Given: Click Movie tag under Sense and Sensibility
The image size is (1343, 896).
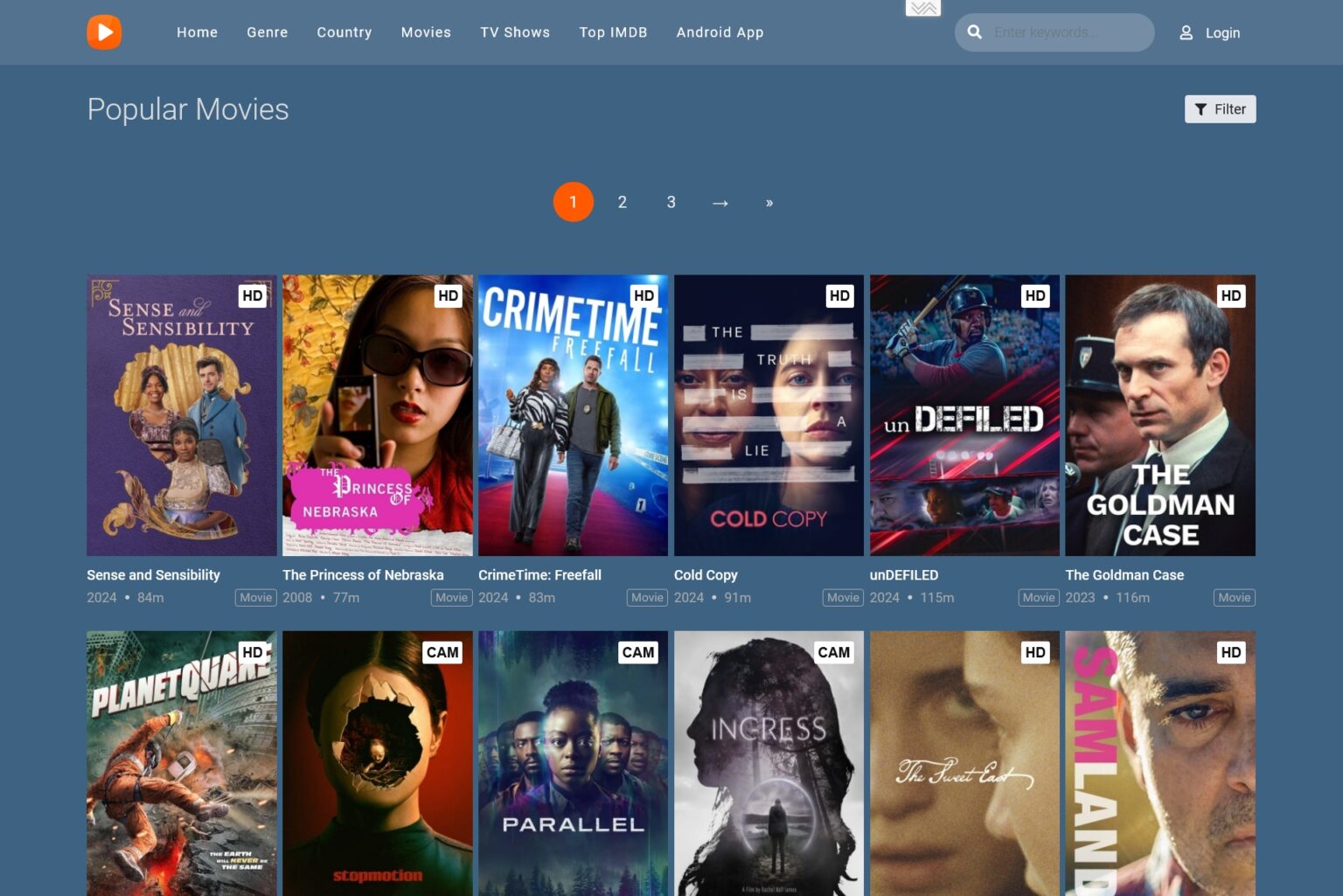Looking at the screenshot, I should [256, 598].
